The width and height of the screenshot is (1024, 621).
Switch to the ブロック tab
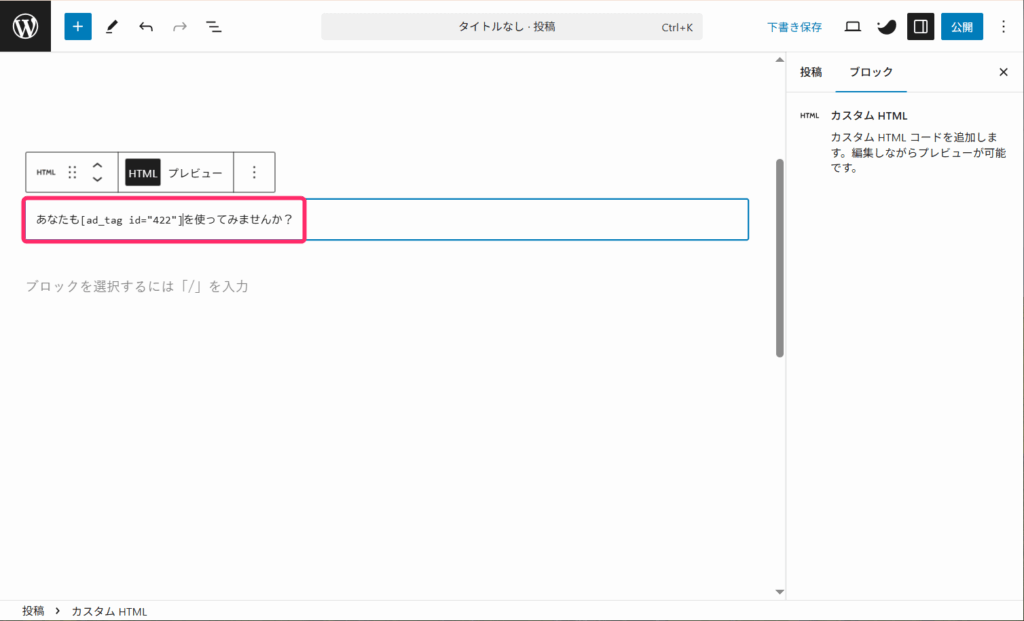pos(871,72)
